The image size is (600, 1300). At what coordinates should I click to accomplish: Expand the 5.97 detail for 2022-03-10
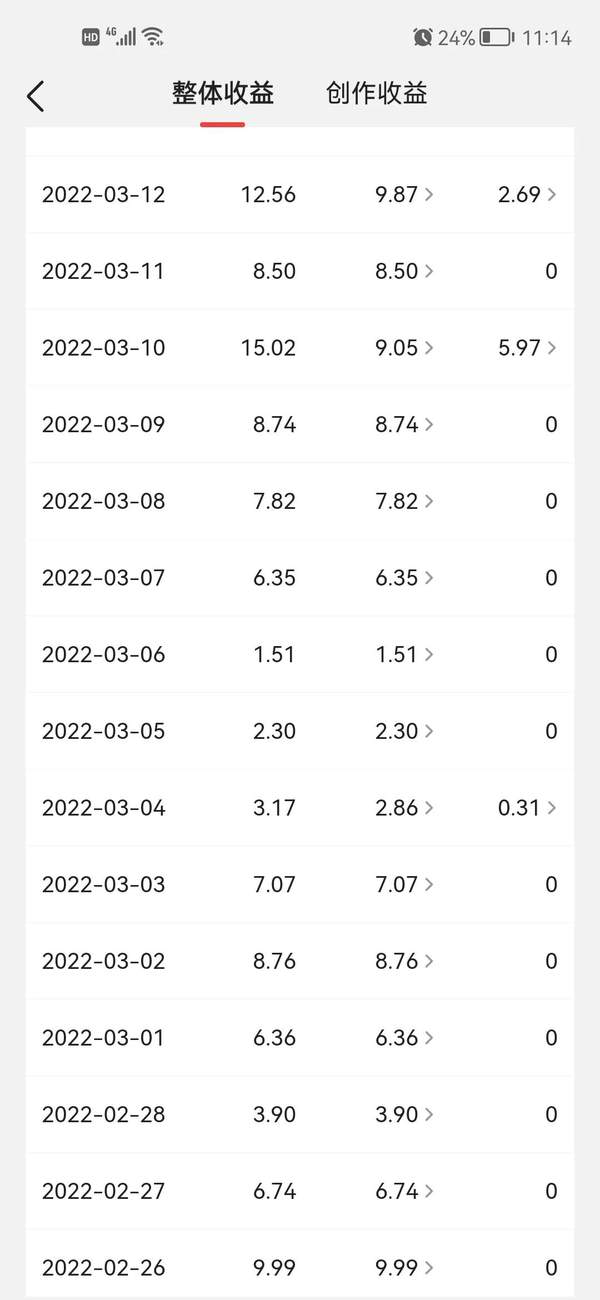(x=527, y=348)
